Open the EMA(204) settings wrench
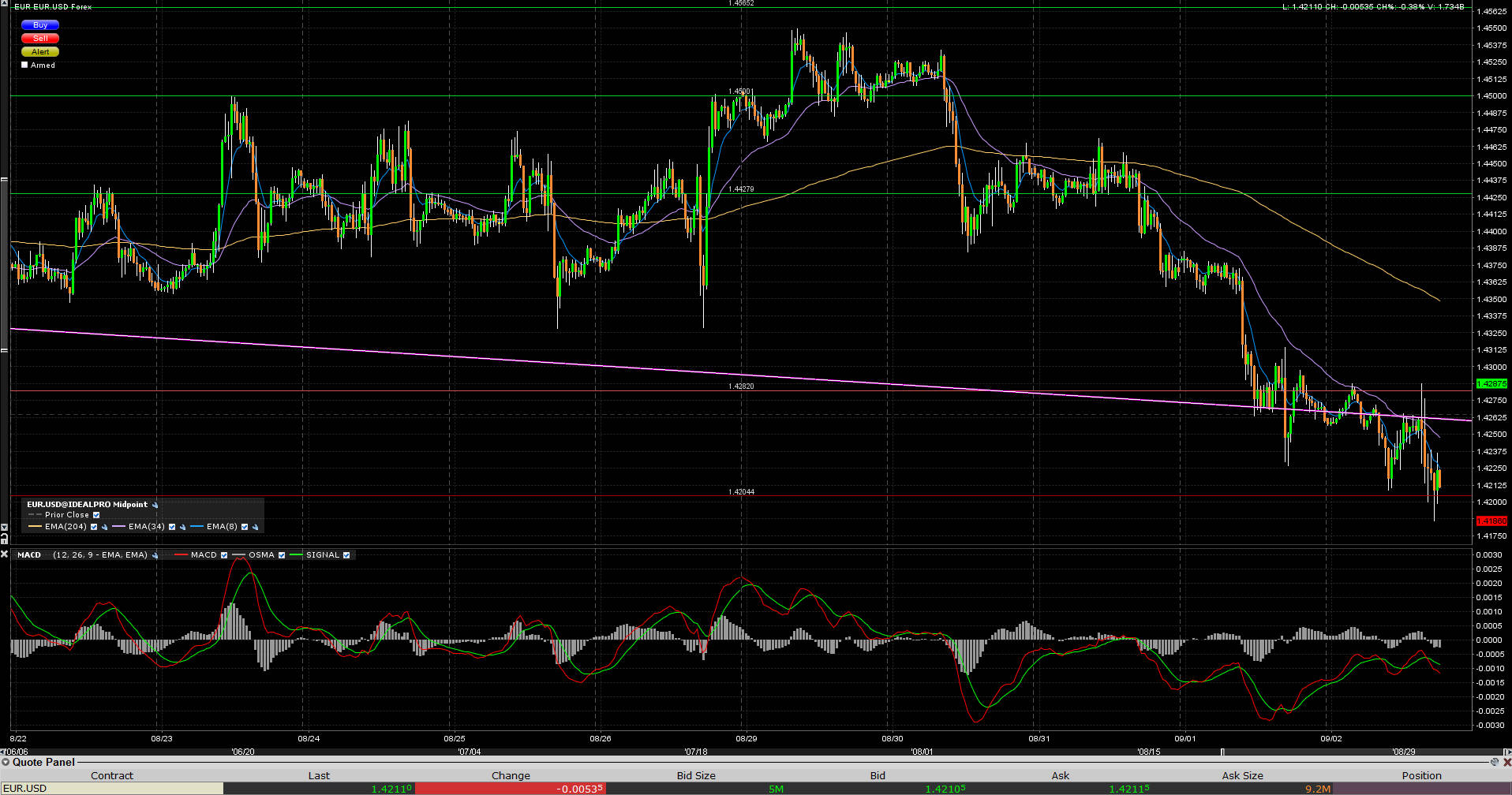The height and width of the screenshot is (795, 1512). [104, 527]
